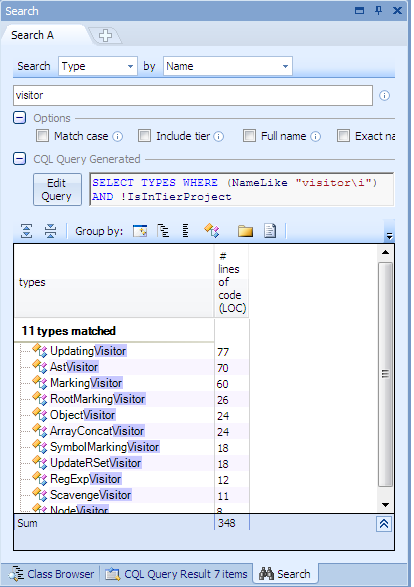The image size is (414, 587).
Task: Open the CQL Query Result tab
Action: 176,574
